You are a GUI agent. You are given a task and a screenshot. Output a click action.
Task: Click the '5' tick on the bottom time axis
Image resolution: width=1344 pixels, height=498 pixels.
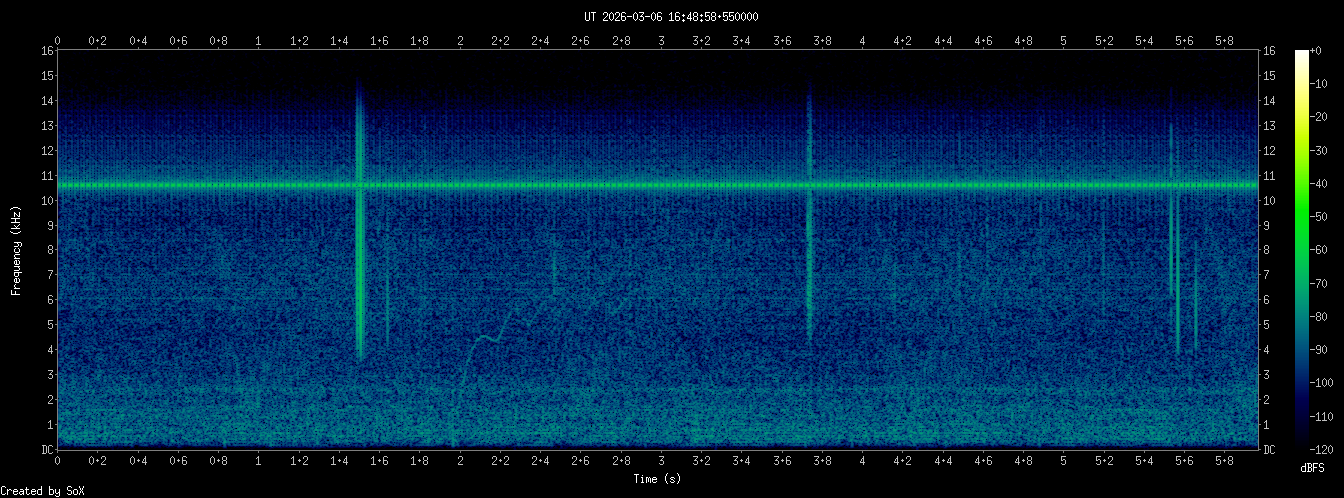click(1064, 460)
